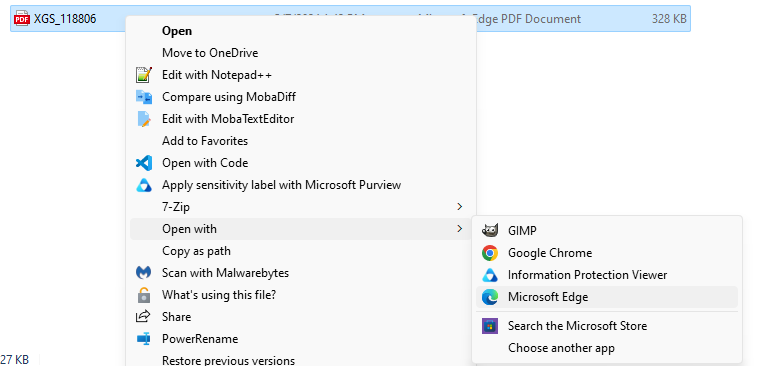Click the MobaDiff compare icon
Screen dimensions: 775x366
click(x=143, y=97)
